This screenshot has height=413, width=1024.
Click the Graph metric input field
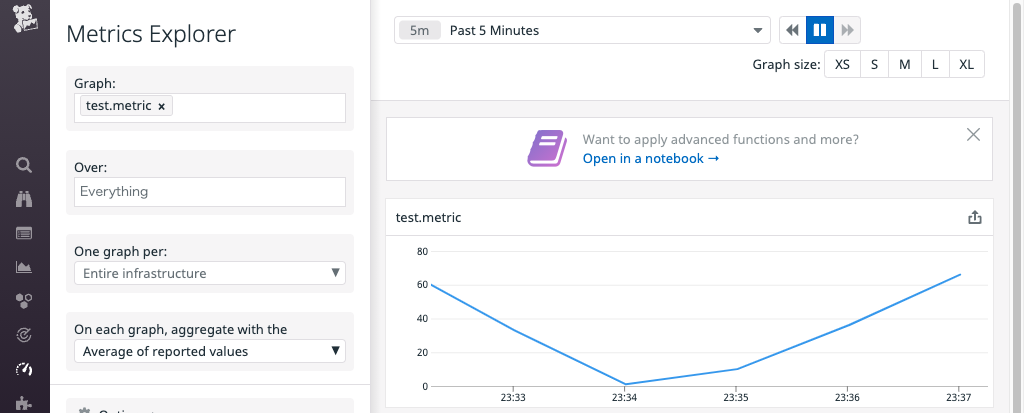[210, 108]
